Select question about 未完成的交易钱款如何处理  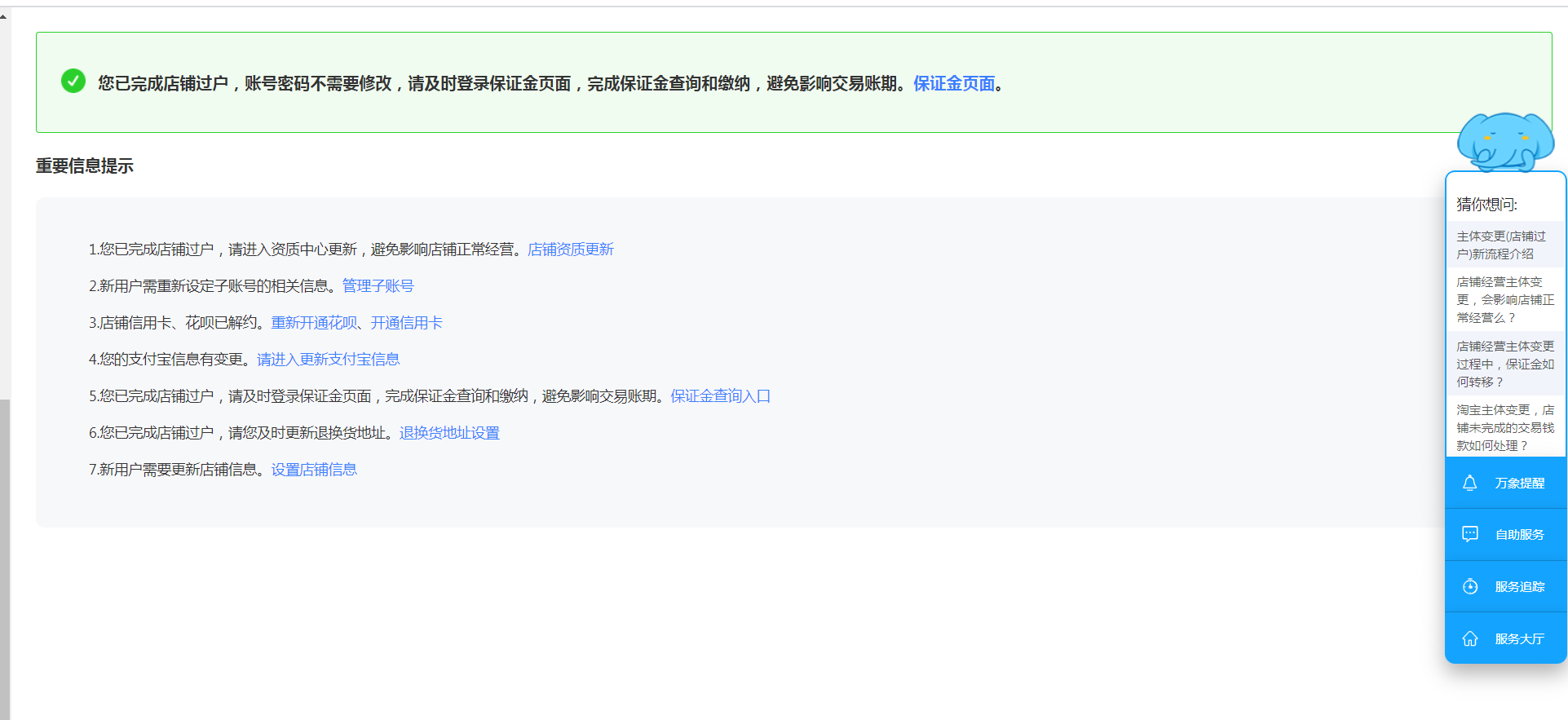(x=1504, y=427)
